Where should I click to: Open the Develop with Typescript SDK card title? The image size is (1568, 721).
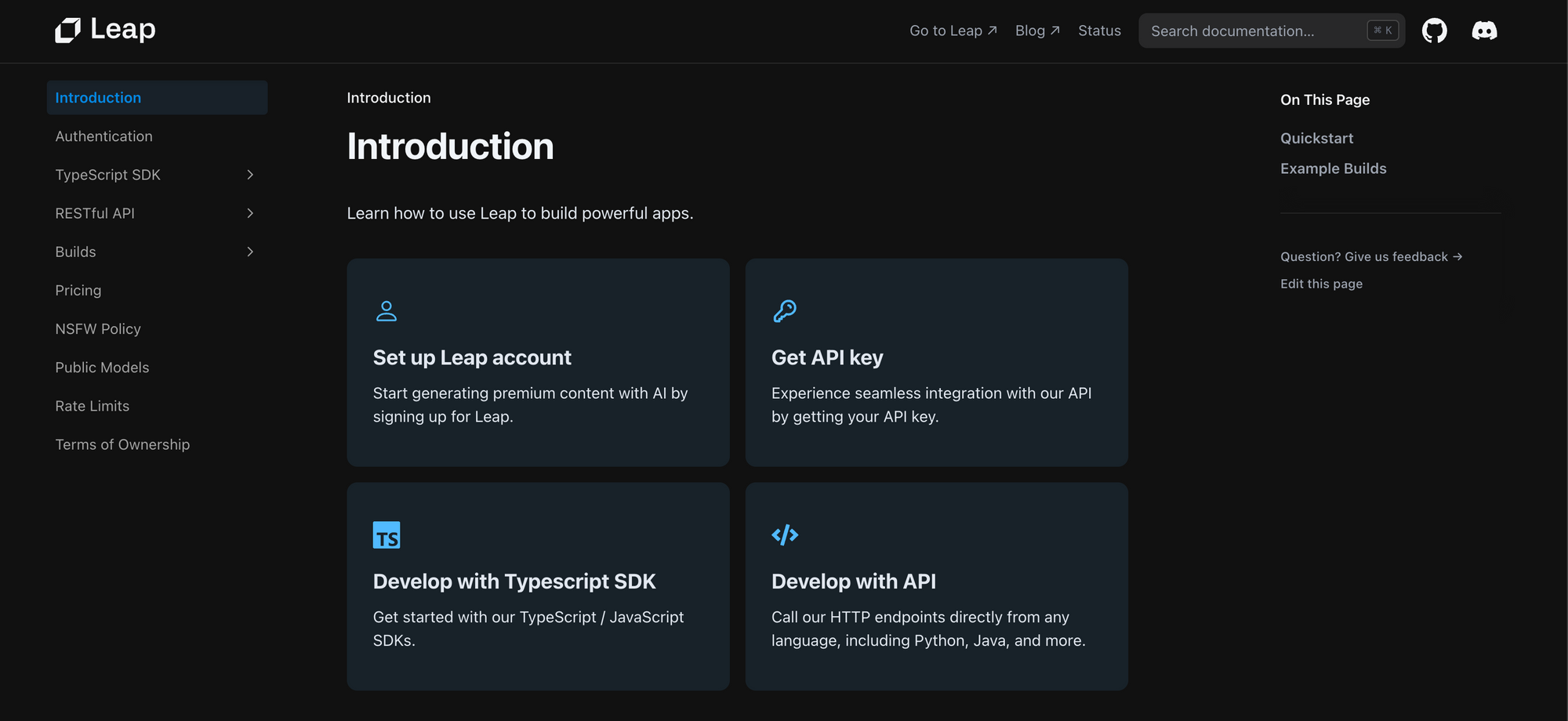pyautogui.click(x=514, y=582)
